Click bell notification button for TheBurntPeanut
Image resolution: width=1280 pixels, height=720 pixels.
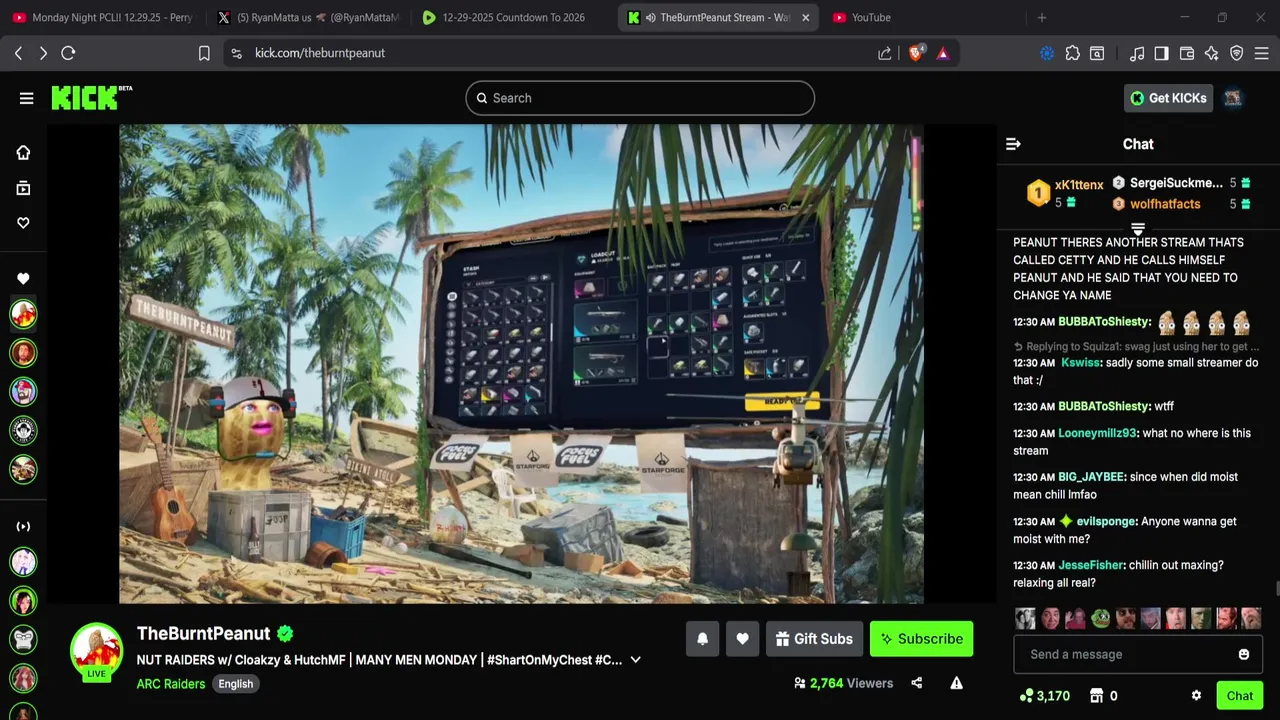702,639
